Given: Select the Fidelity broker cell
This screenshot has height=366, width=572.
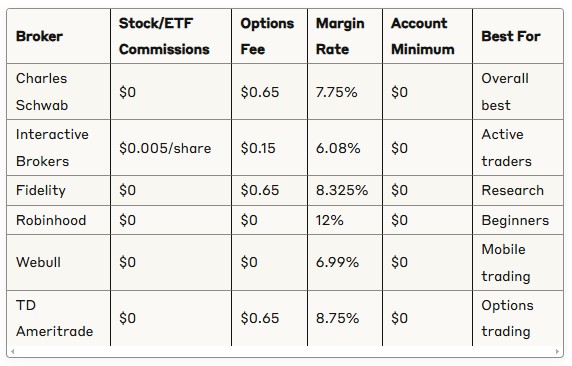Looking at the screenshot, I should tap(59, 190).
